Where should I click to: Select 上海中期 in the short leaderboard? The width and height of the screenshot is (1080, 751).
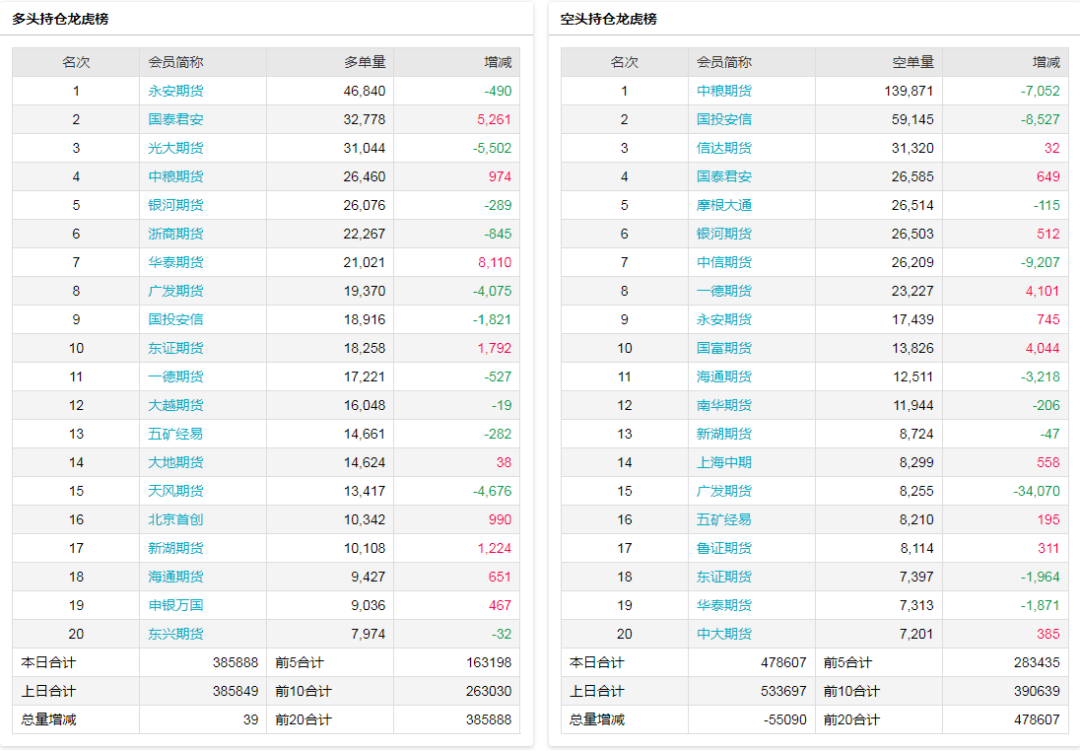pyautogui.click(x=725, y=462)
